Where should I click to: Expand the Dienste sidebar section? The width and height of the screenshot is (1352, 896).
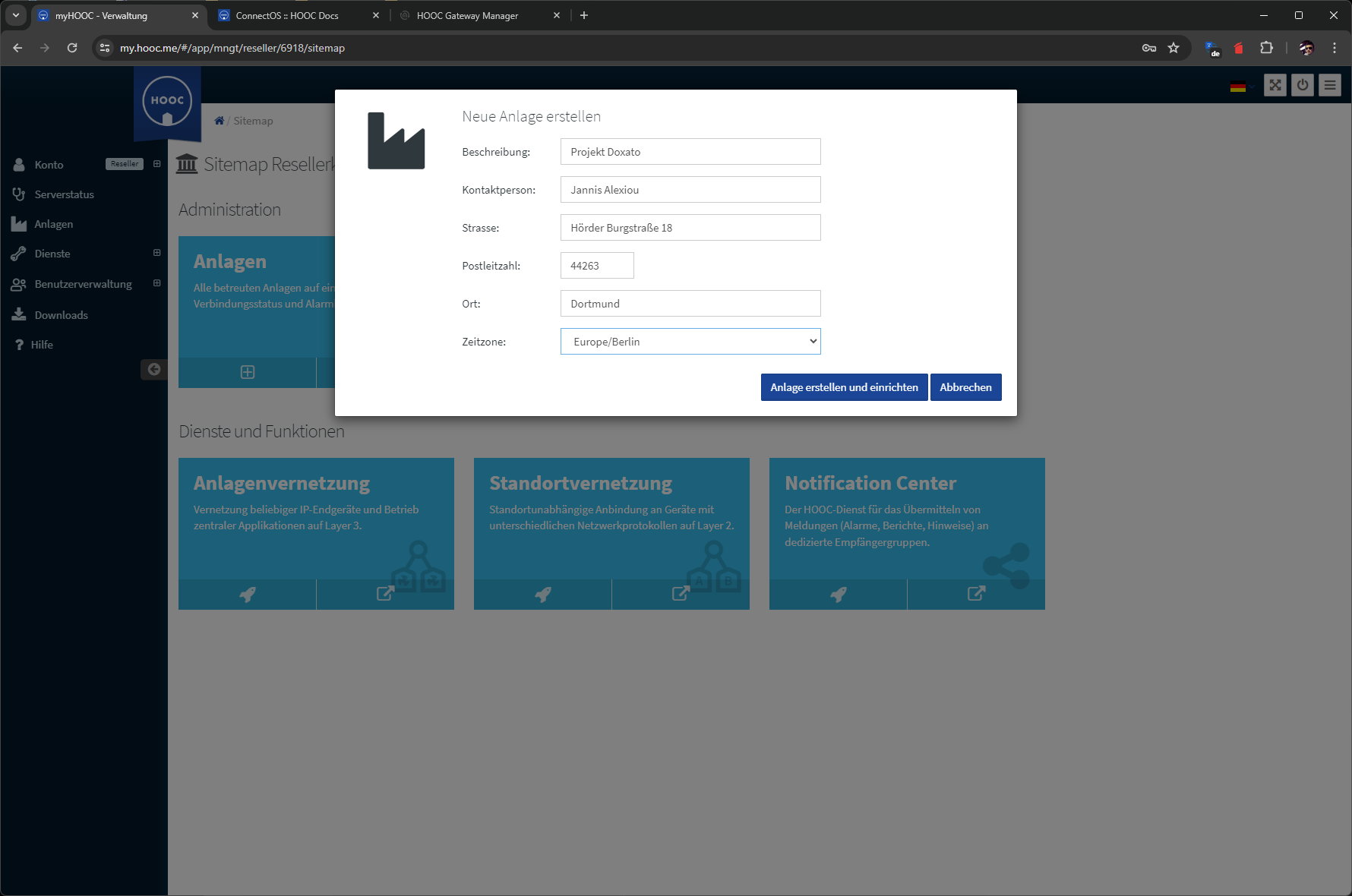pos(156,253)
